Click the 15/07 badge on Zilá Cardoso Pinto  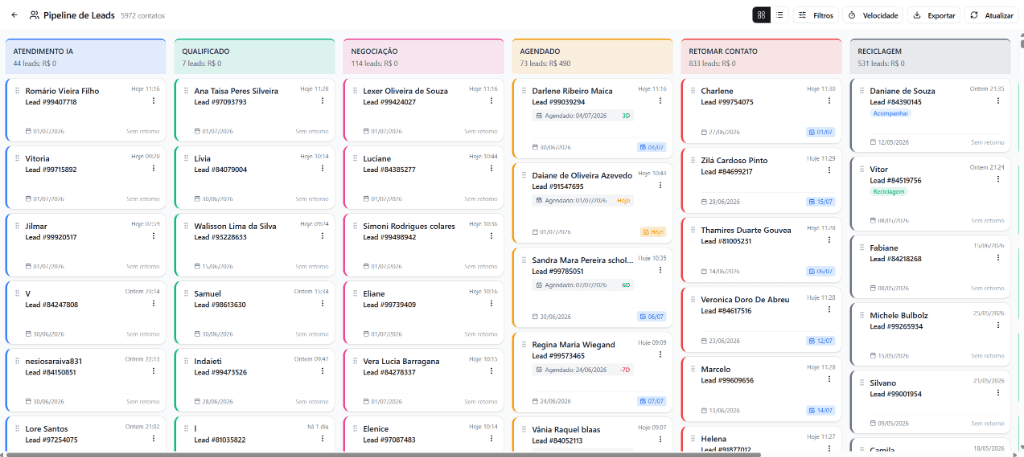point(821,202)
